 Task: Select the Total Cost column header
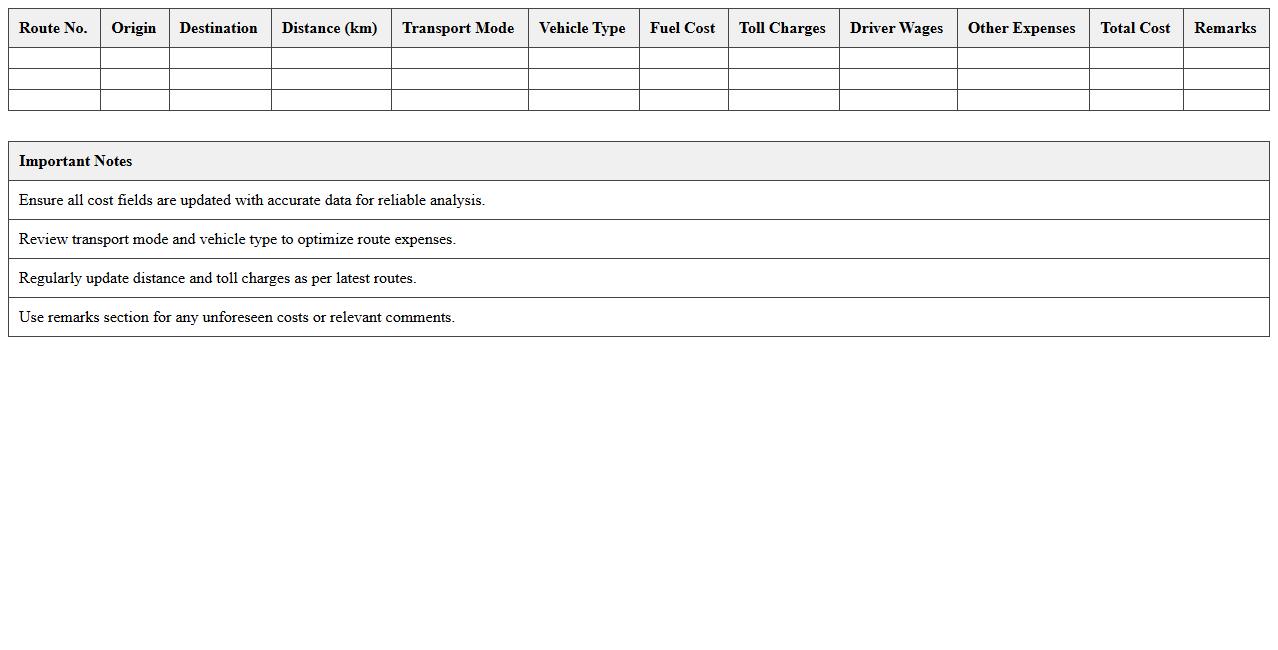point(1135,28)
